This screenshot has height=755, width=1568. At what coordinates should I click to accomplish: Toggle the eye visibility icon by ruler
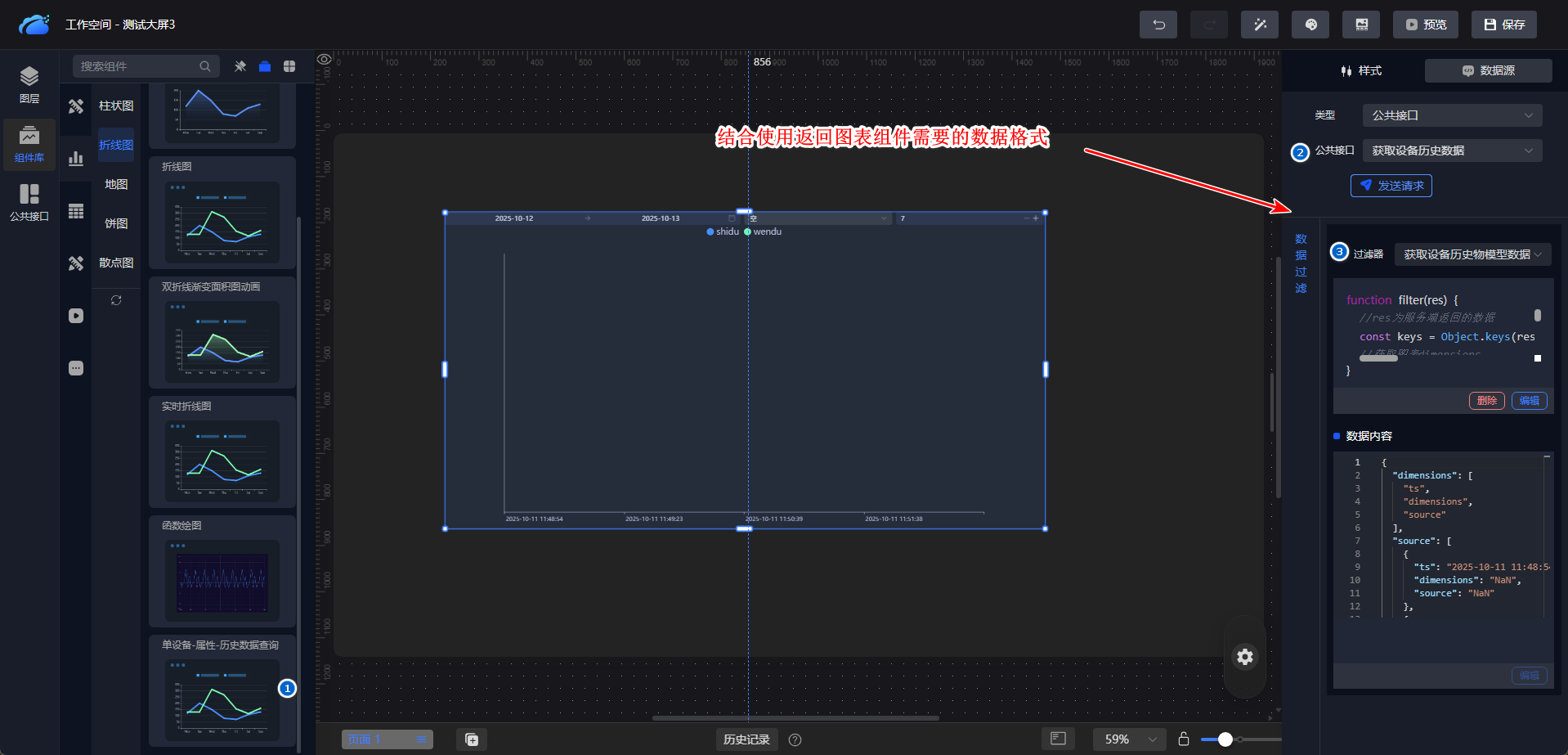(x=325, y=60)
